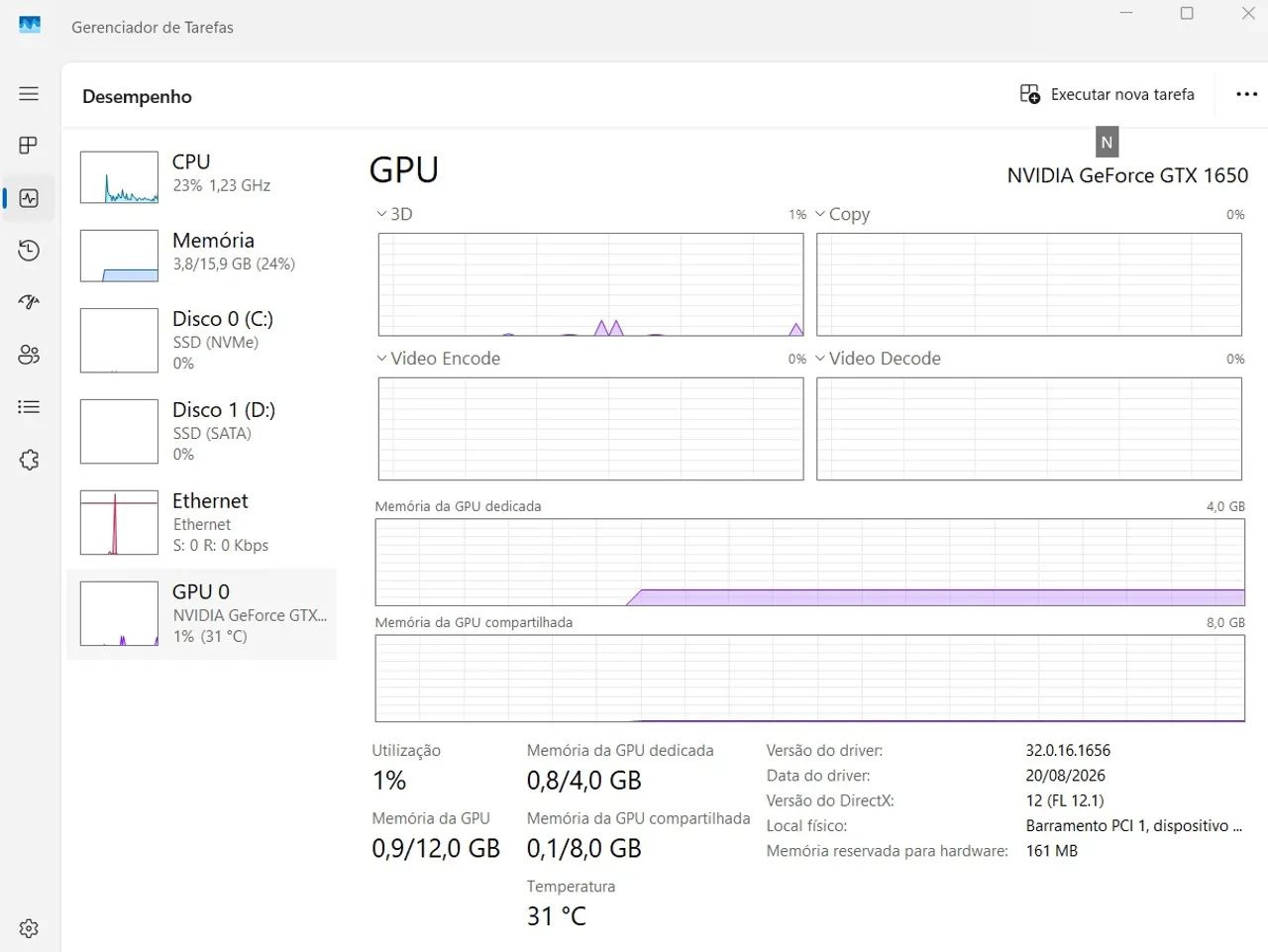
Task: Select the Ethernet performance entry
Action: click(202, 522)
